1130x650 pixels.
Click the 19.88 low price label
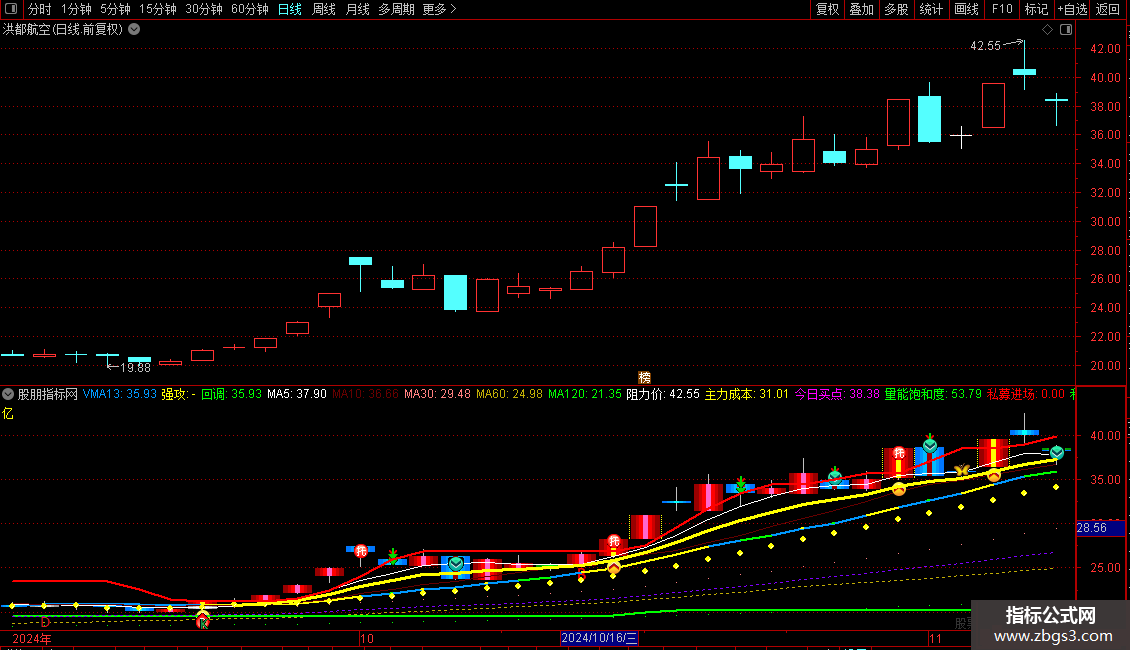(135, 368)
